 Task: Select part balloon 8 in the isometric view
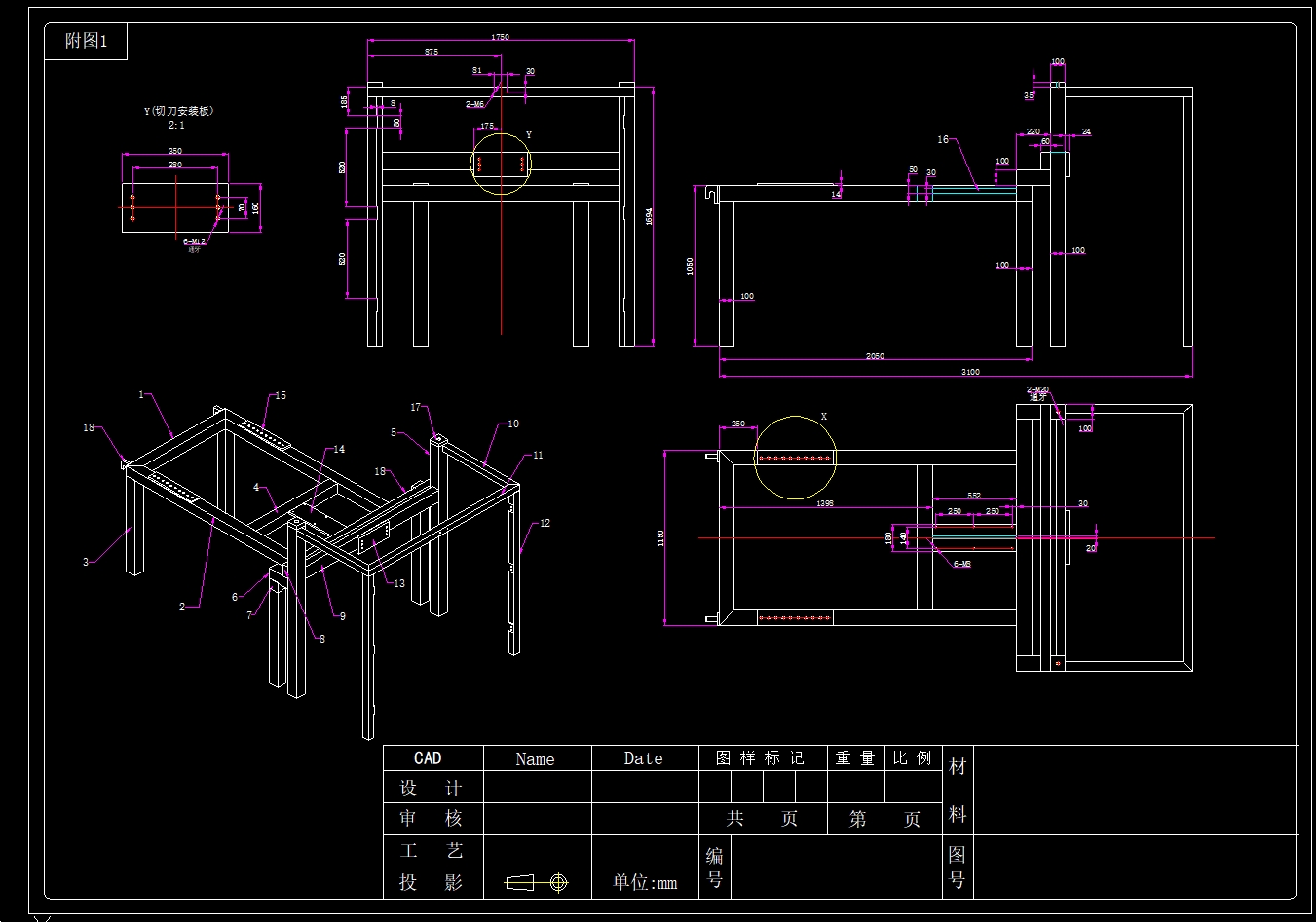coord(322,639)
